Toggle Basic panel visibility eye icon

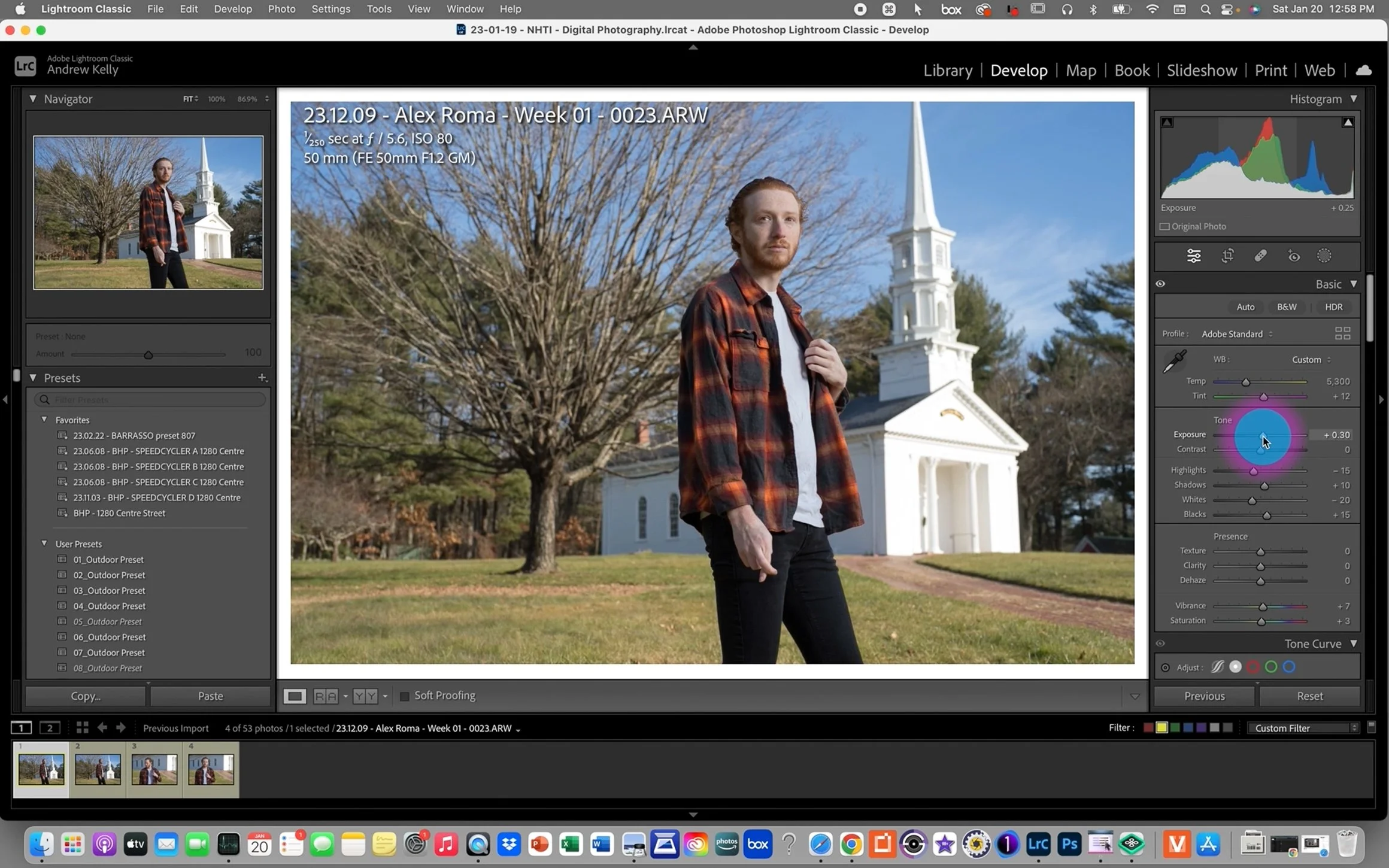[x=1160, y=284]
